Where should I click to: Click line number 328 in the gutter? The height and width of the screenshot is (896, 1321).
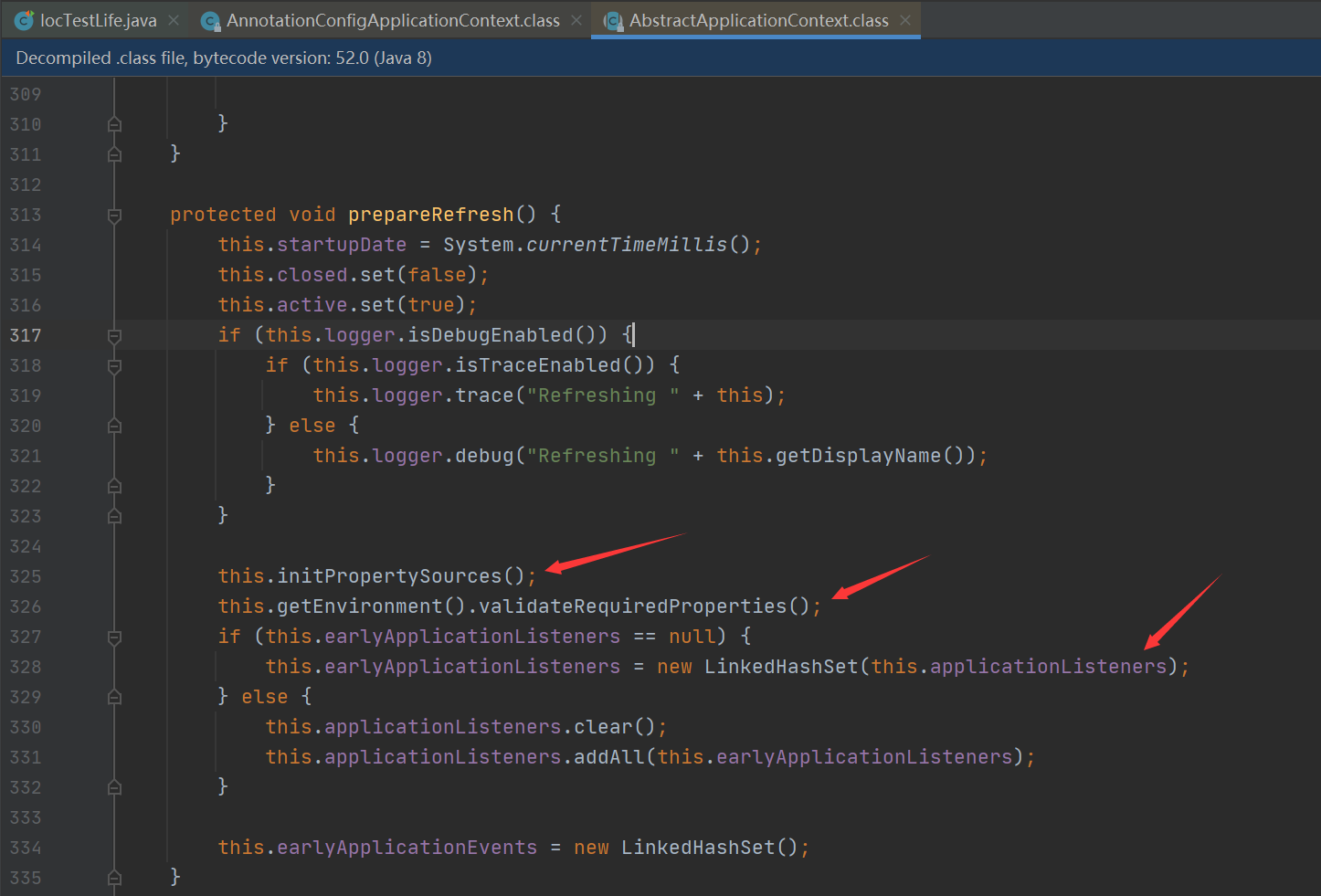26,667
